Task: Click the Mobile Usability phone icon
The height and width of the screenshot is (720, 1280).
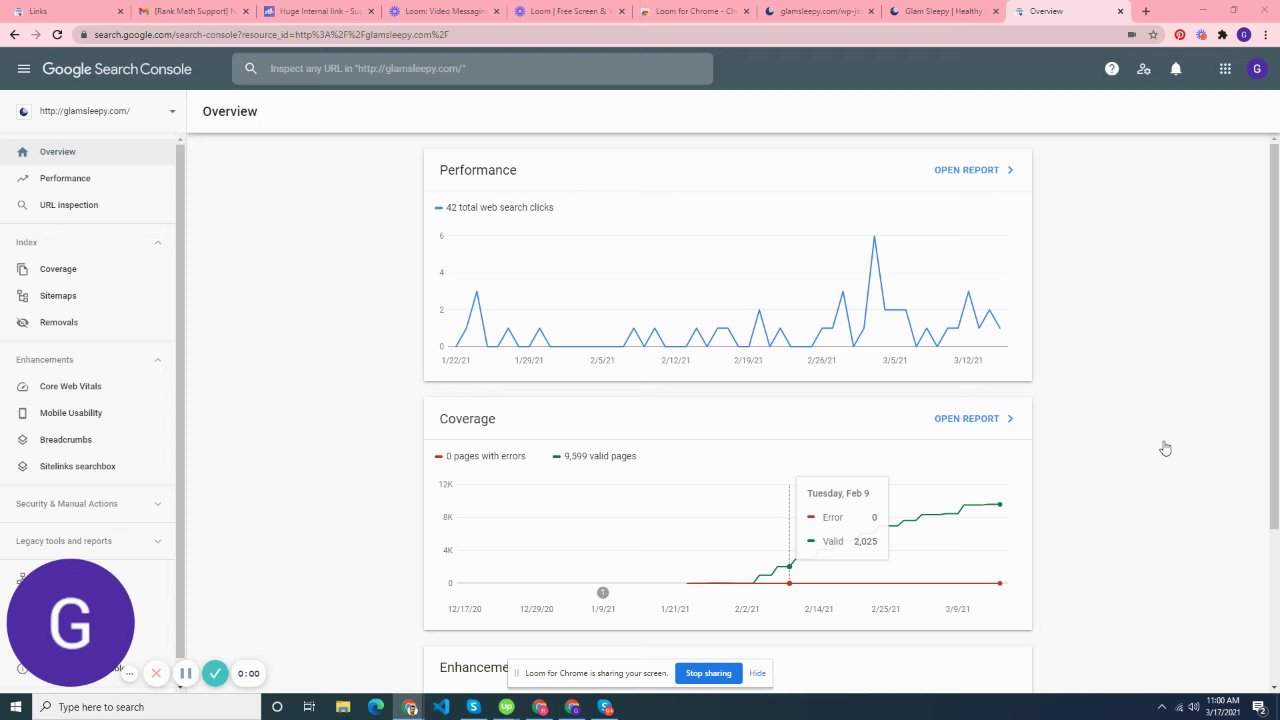Action: pyautogui.click(x=23, y=413)
